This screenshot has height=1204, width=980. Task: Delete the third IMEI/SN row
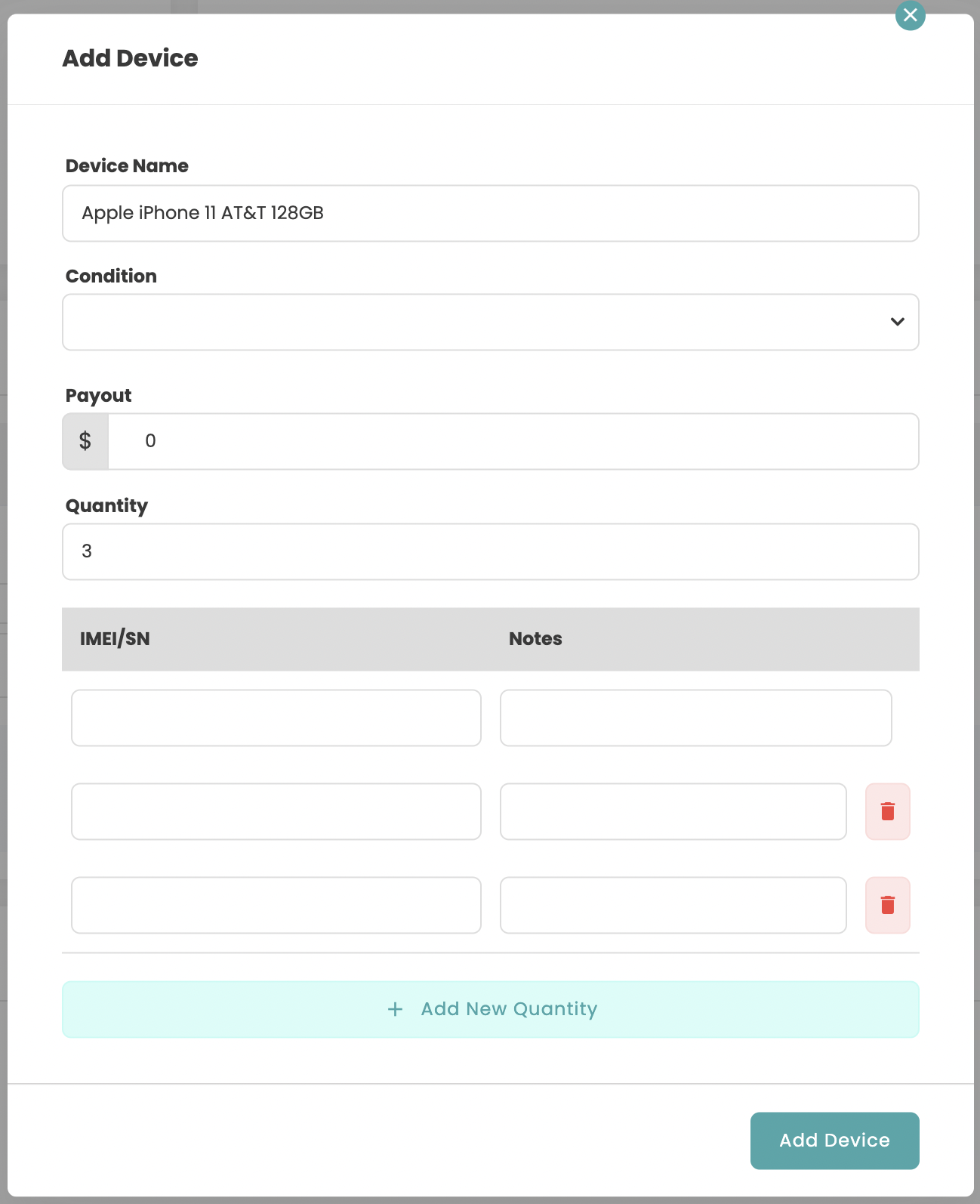[x=887, y=905]
